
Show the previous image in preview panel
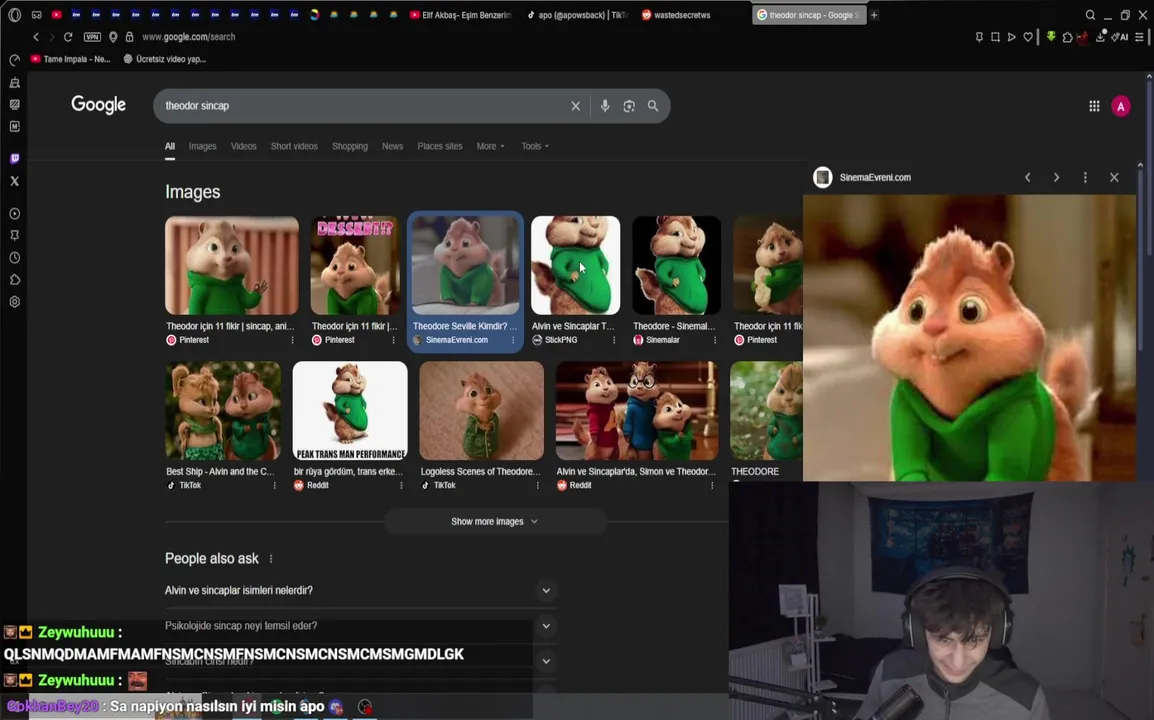(x=1028, y=177)
